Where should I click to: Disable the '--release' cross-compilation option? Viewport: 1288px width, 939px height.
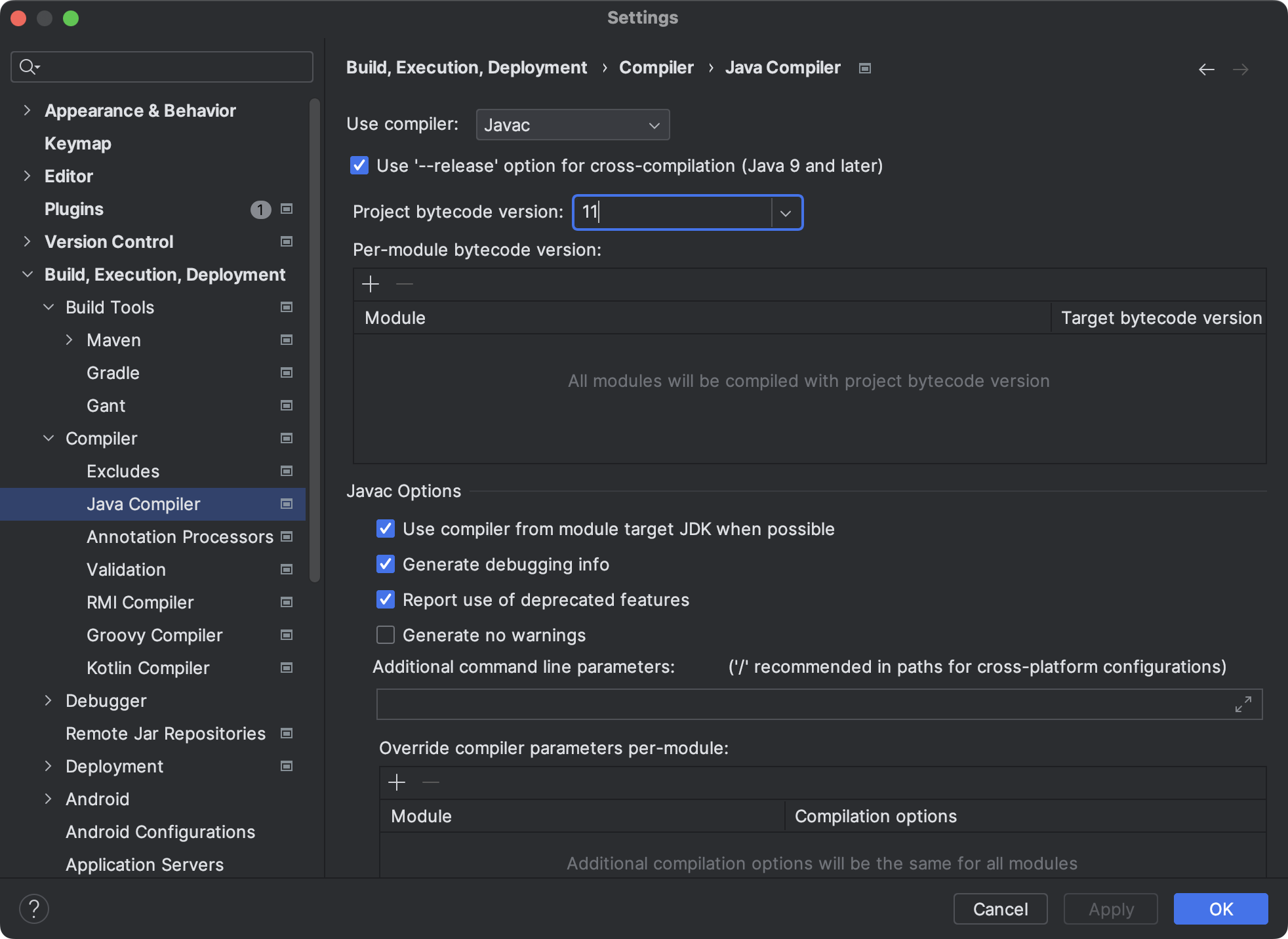359,165
